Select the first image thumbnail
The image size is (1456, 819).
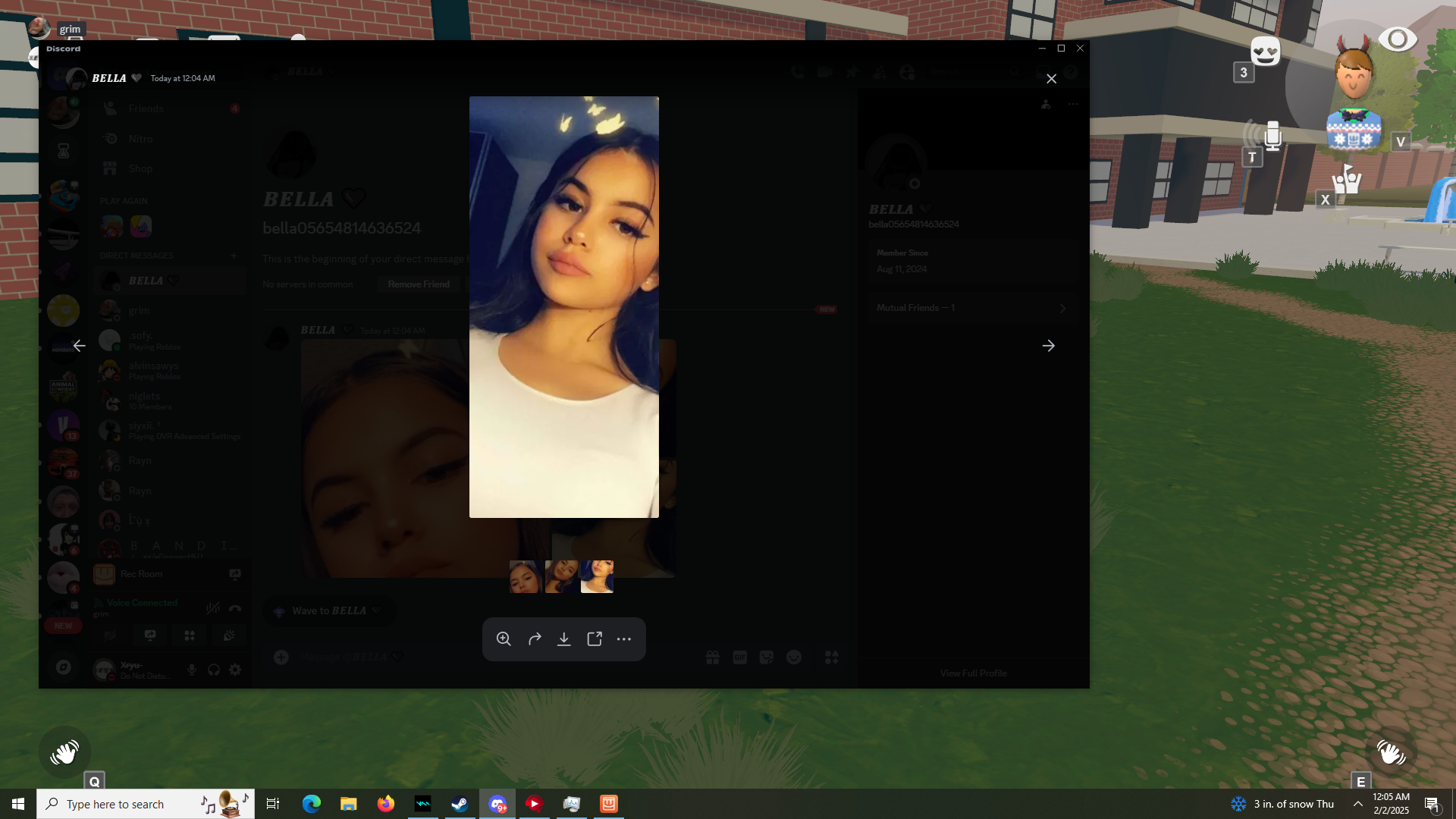click(525, 577)
